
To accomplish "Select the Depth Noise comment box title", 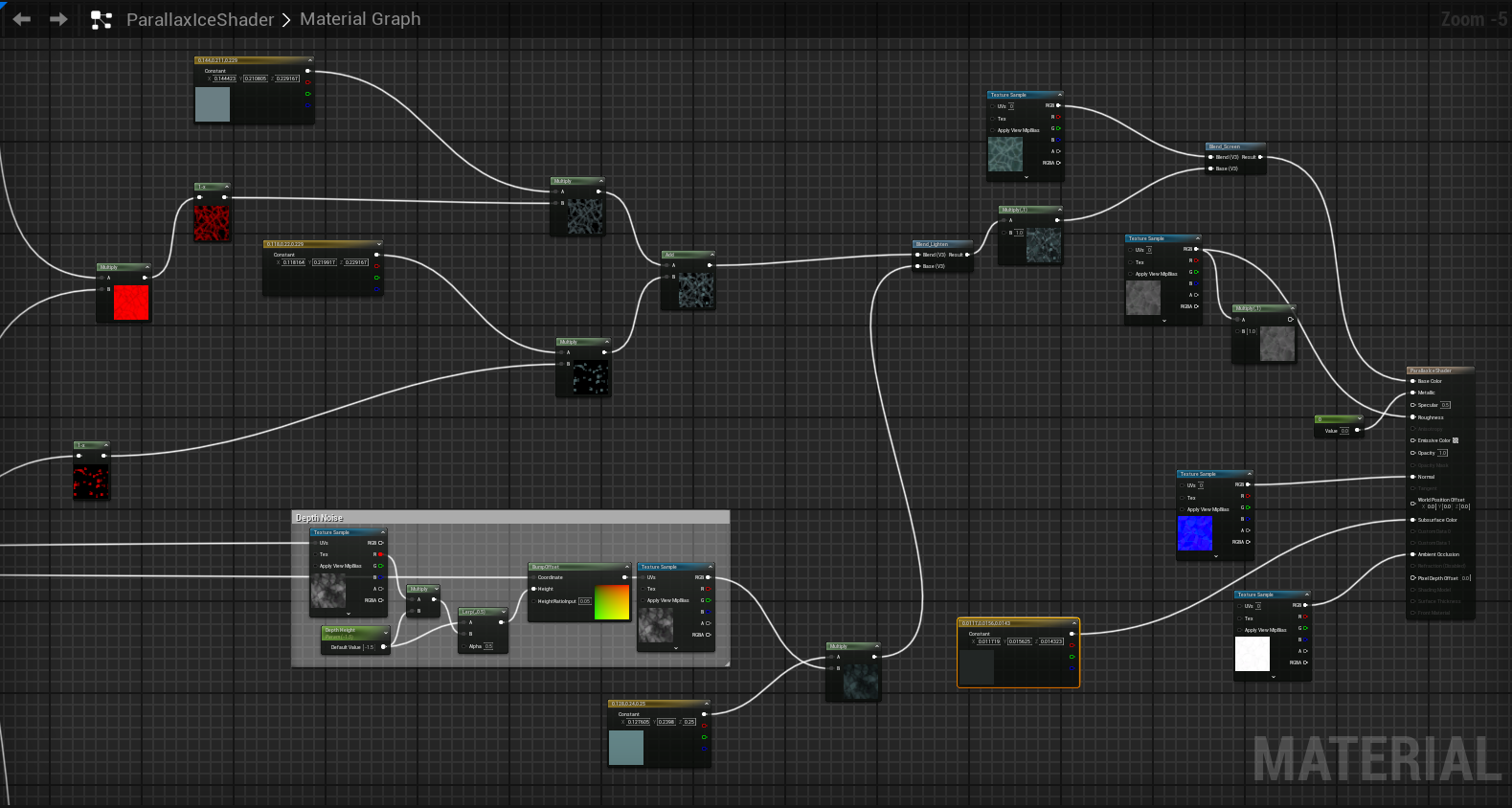I will click(319, 518).
